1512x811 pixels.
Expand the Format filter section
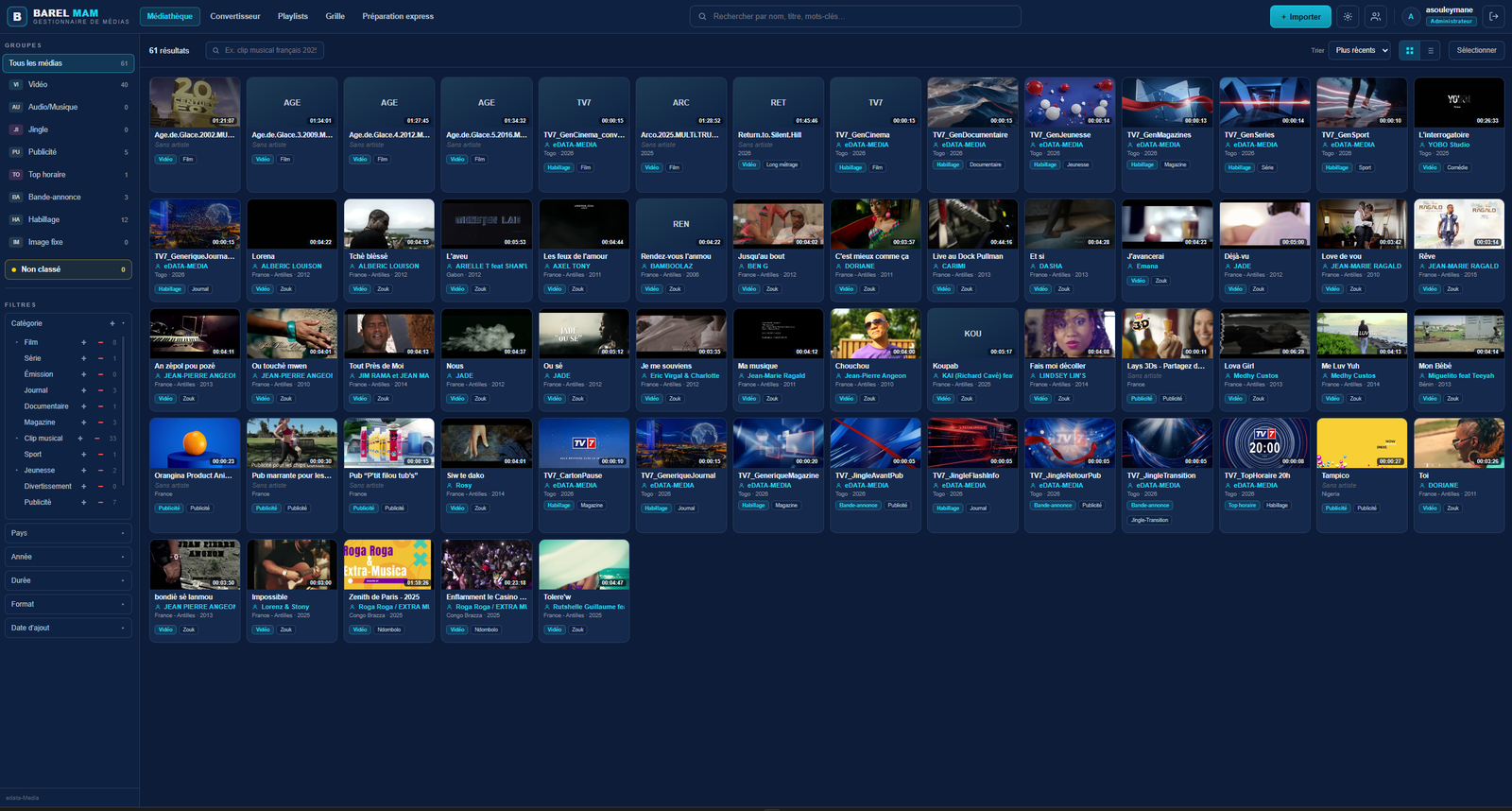coord(67,604)
